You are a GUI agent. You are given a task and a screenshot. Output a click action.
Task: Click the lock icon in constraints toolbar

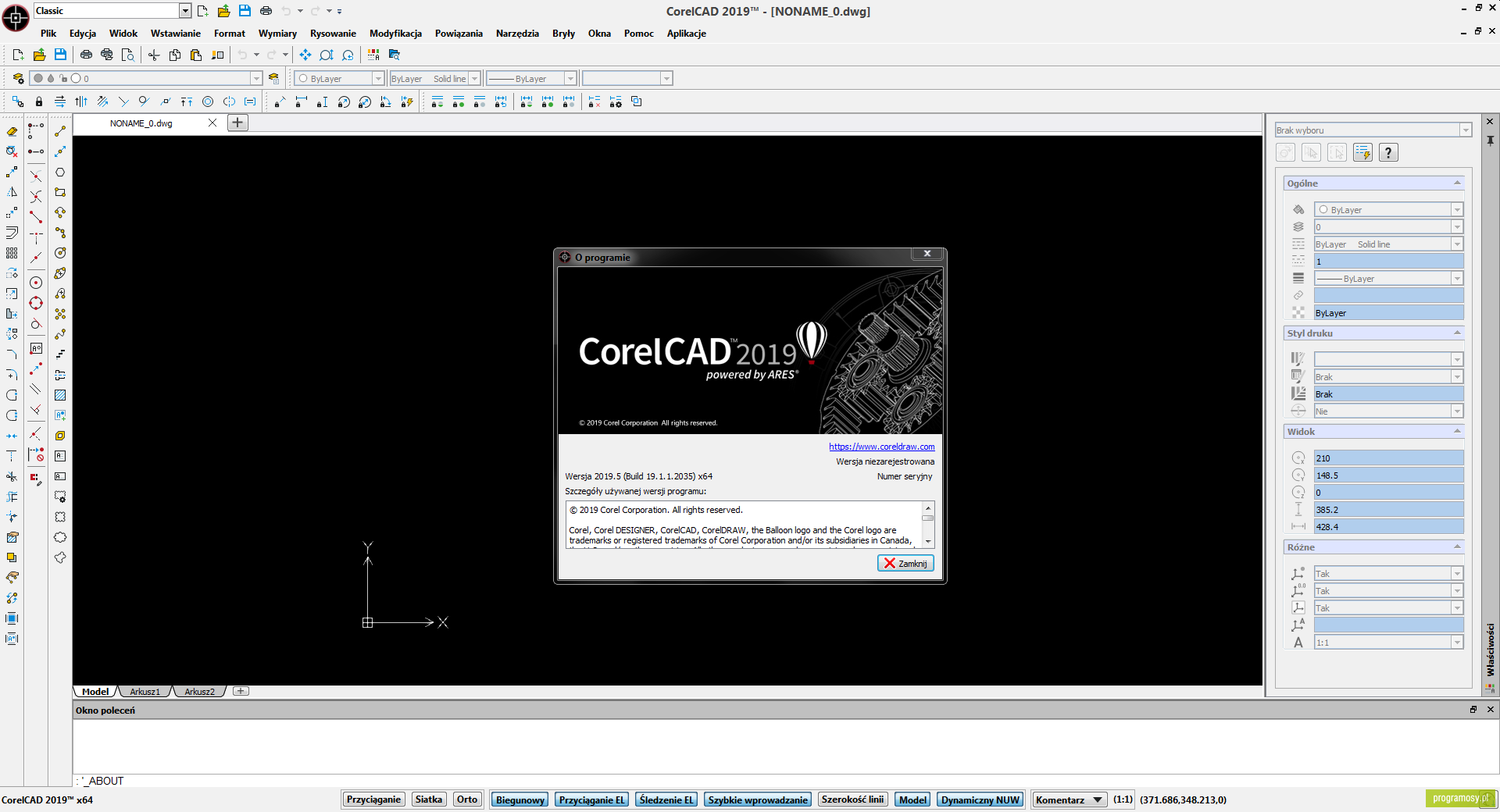[39, 101]
